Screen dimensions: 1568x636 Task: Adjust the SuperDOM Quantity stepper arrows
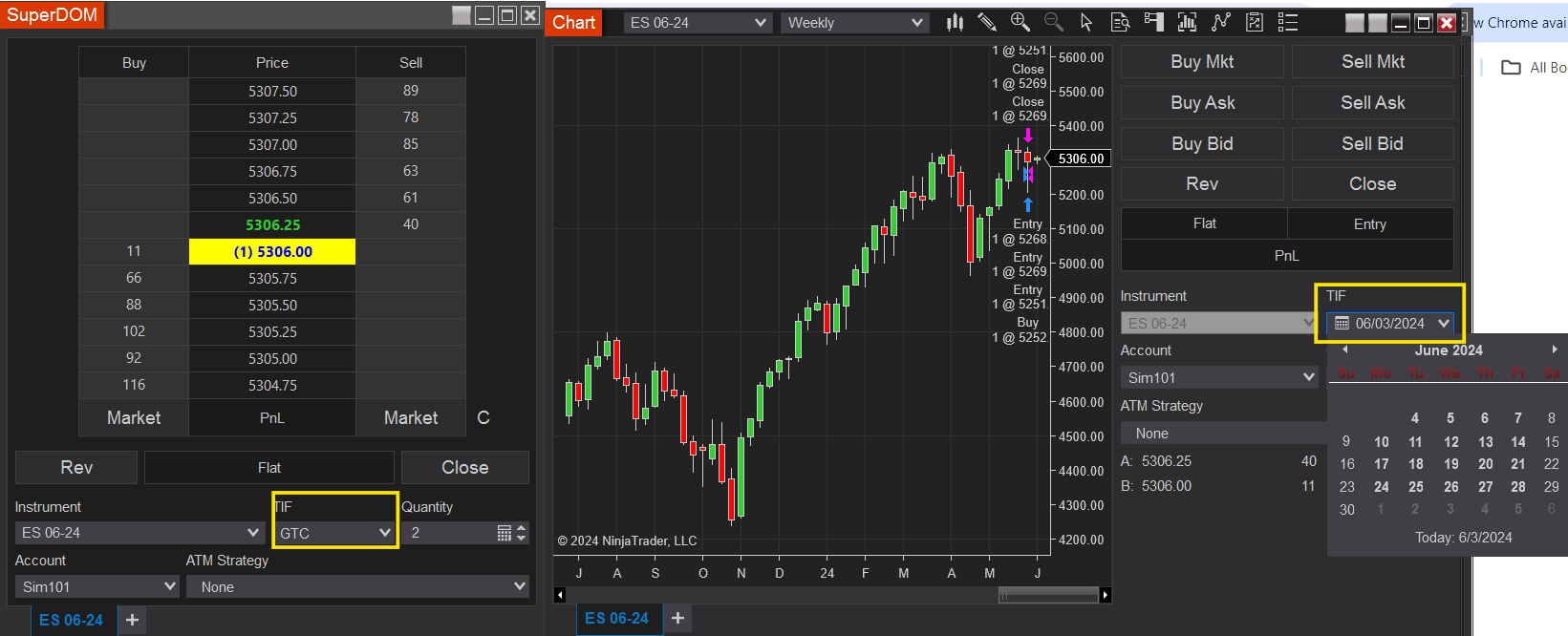(522, 533)
